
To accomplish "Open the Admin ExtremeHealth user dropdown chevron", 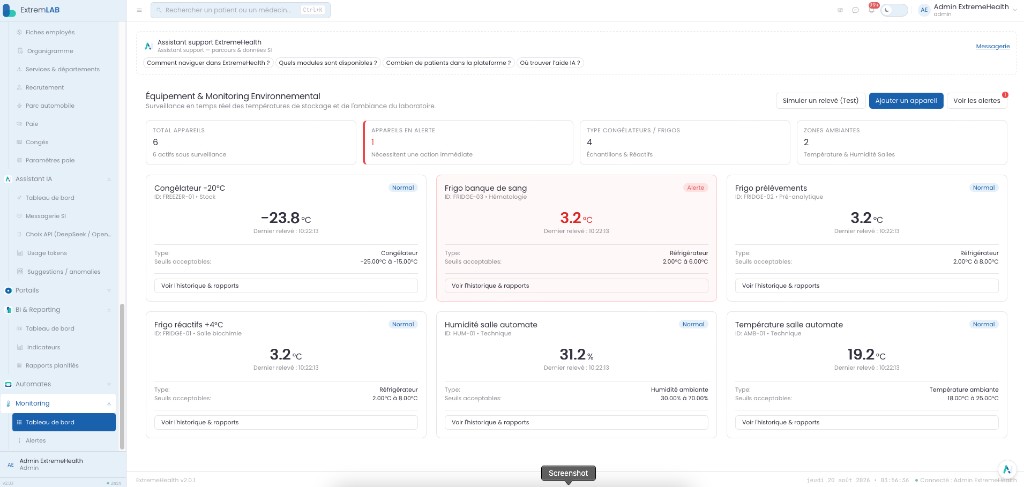I will [1014, 10].
